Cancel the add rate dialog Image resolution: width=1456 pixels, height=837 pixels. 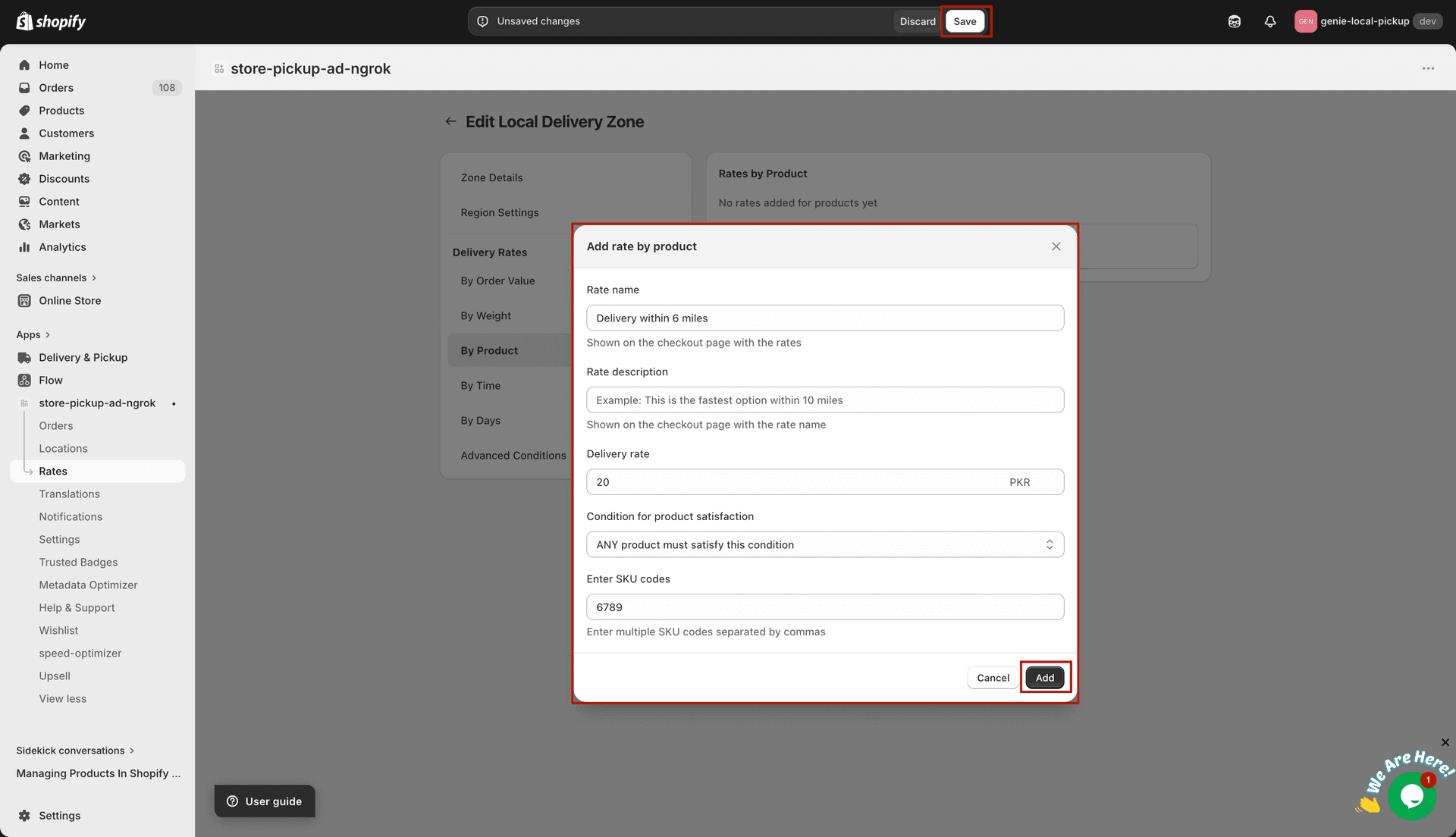[x=993, y=678]
